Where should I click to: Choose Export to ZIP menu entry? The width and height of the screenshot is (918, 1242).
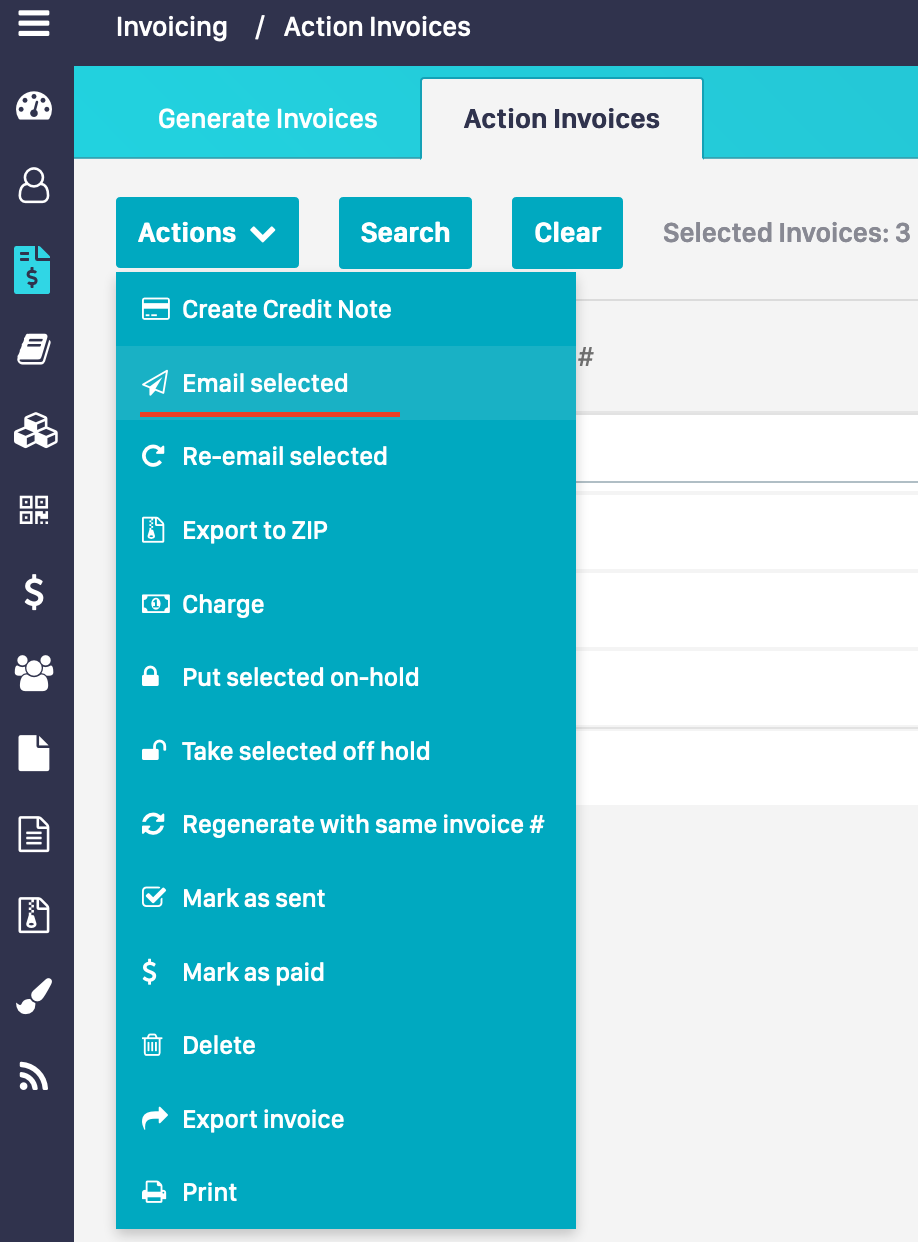pyautogui.click(x=255, y=530)
